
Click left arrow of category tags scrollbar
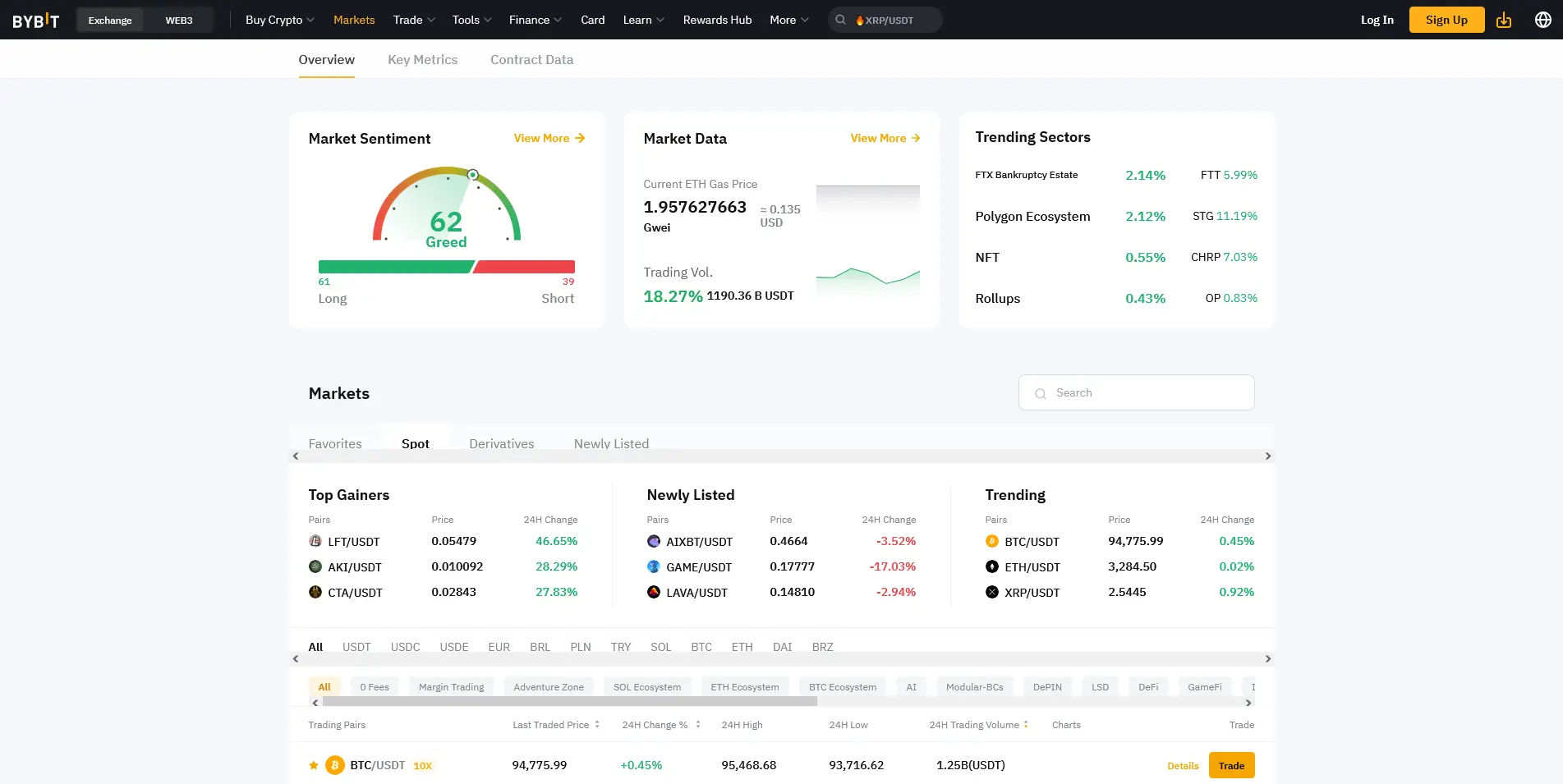(x=315, y=703)
